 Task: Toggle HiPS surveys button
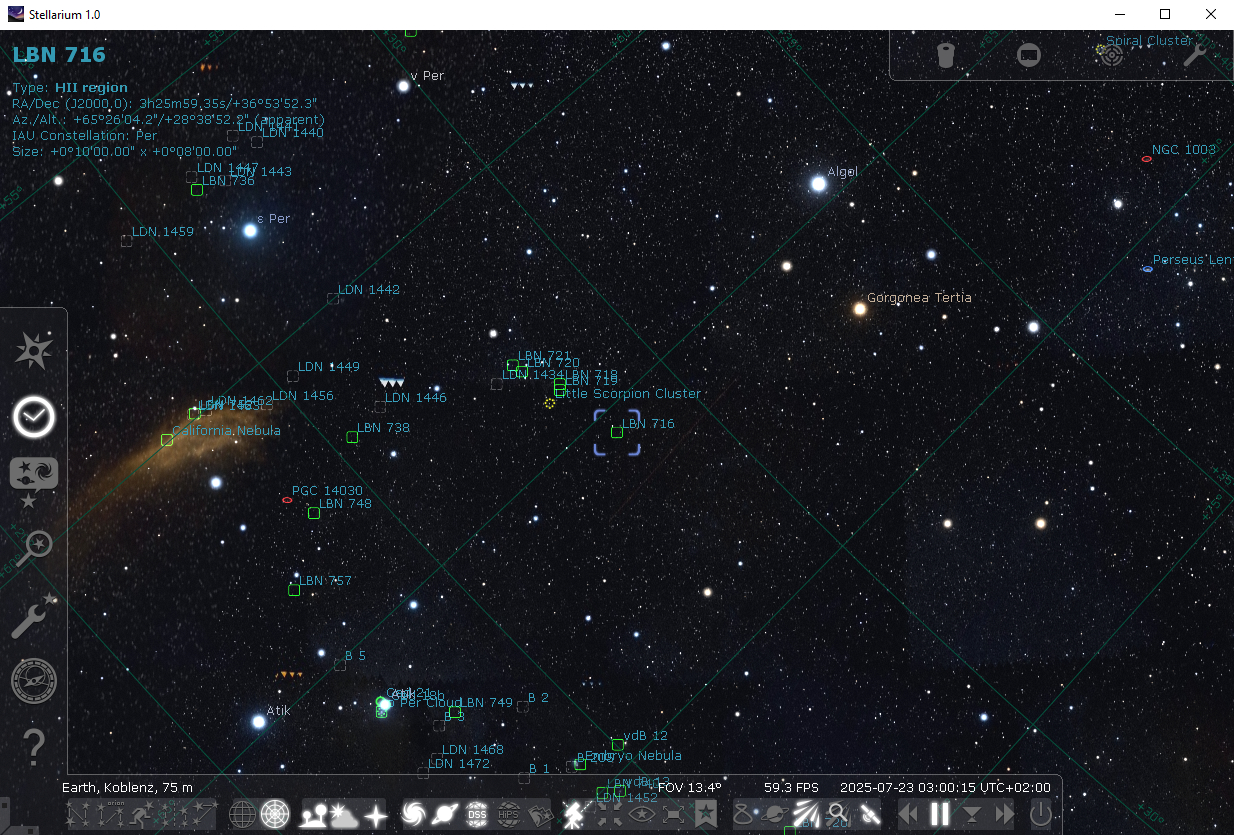(x=508, y=814)
